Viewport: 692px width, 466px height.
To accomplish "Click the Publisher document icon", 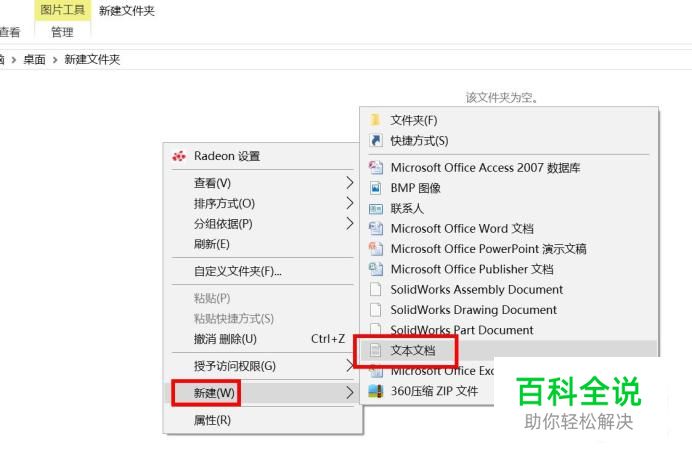I will pos(376,269).
